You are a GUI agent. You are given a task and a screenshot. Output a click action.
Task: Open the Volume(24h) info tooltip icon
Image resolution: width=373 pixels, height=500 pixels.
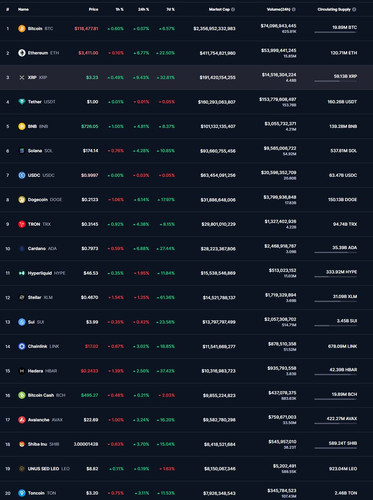[x=294, y=9]
